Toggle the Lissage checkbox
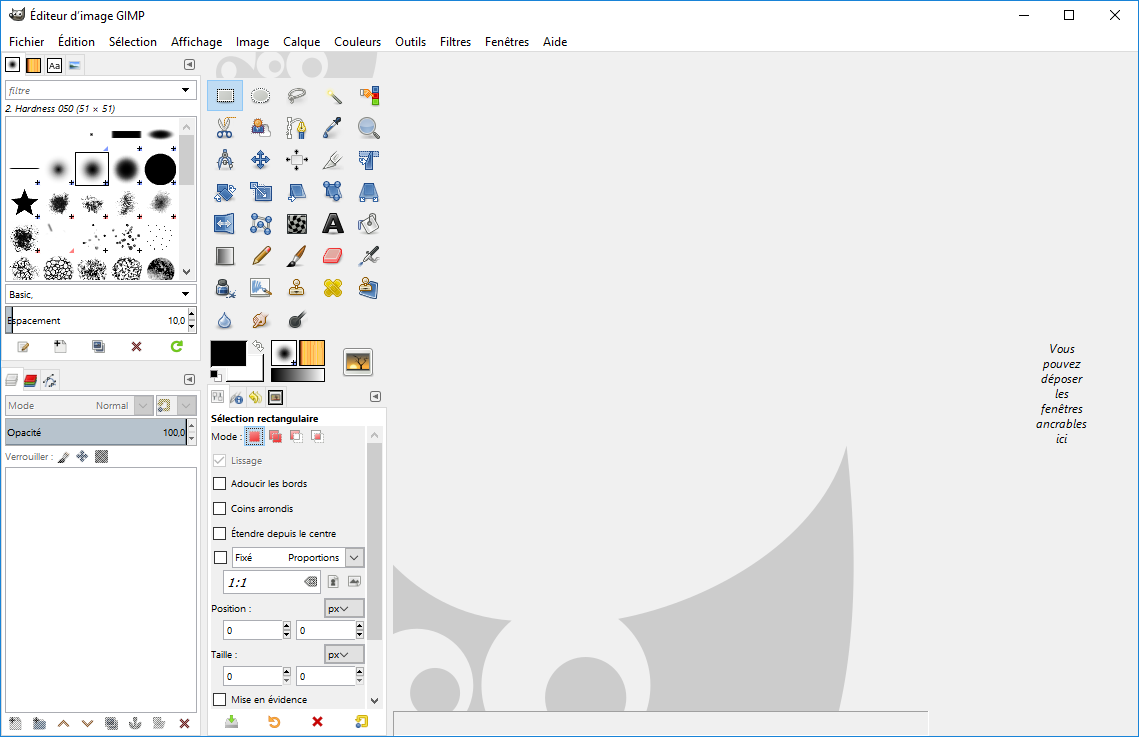 point(219,460)
